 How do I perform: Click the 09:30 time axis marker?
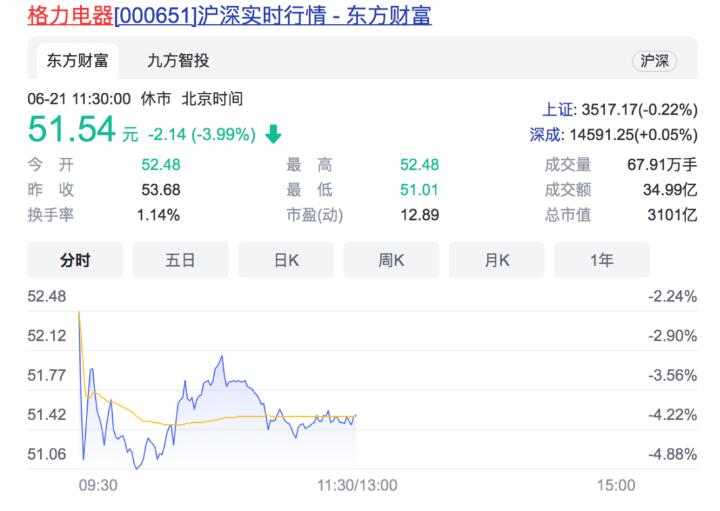coord(98,485)
